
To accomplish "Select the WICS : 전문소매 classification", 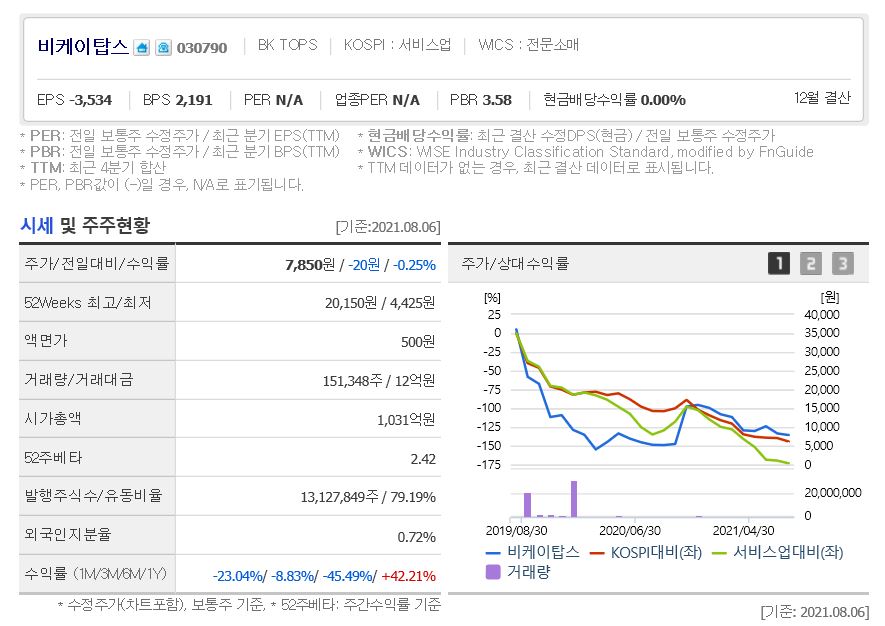I will point(528,45).
